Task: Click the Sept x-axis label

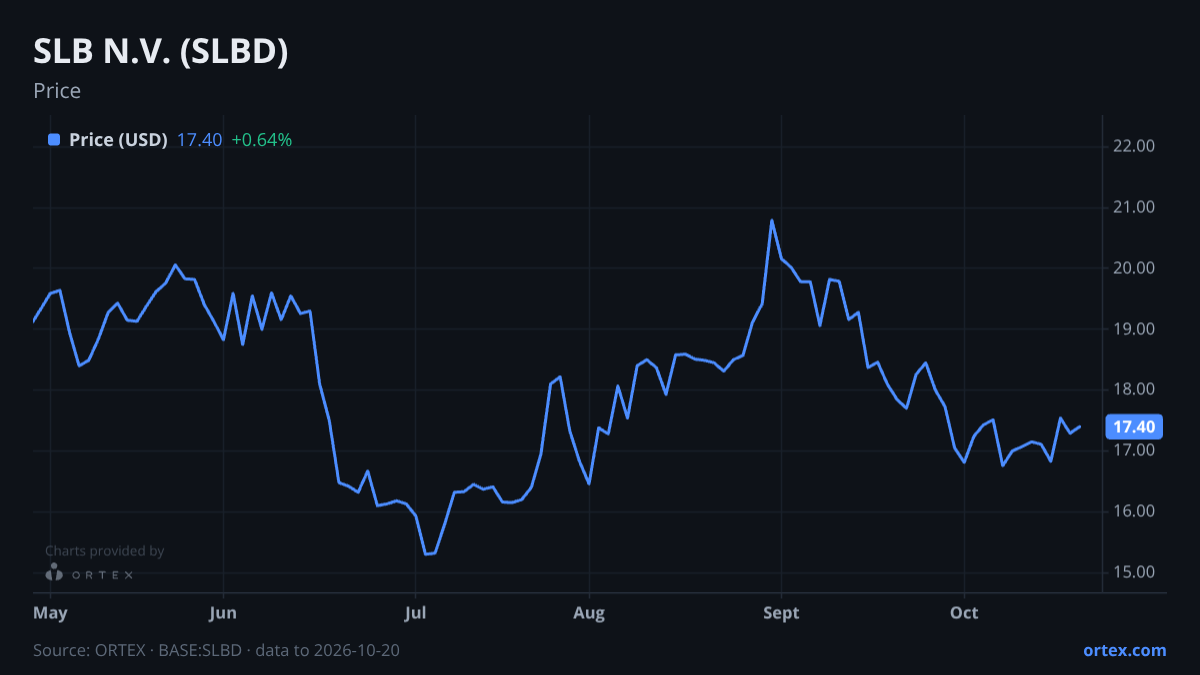Action: pyautogui.click(x=781, y=613)
